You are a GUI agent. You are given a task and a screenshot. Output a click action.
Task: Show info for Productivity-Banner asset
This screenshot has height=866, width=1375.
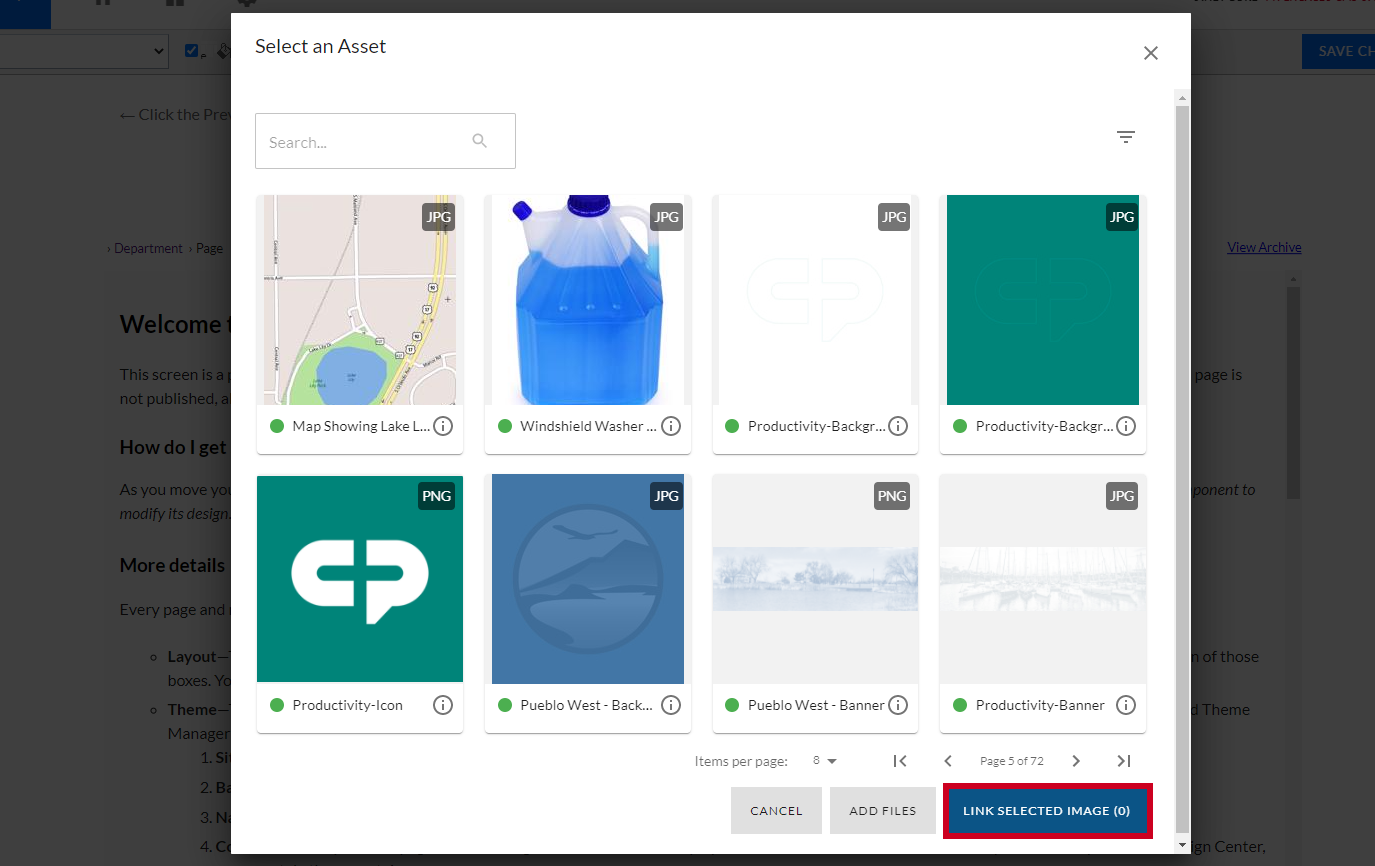1126,705
